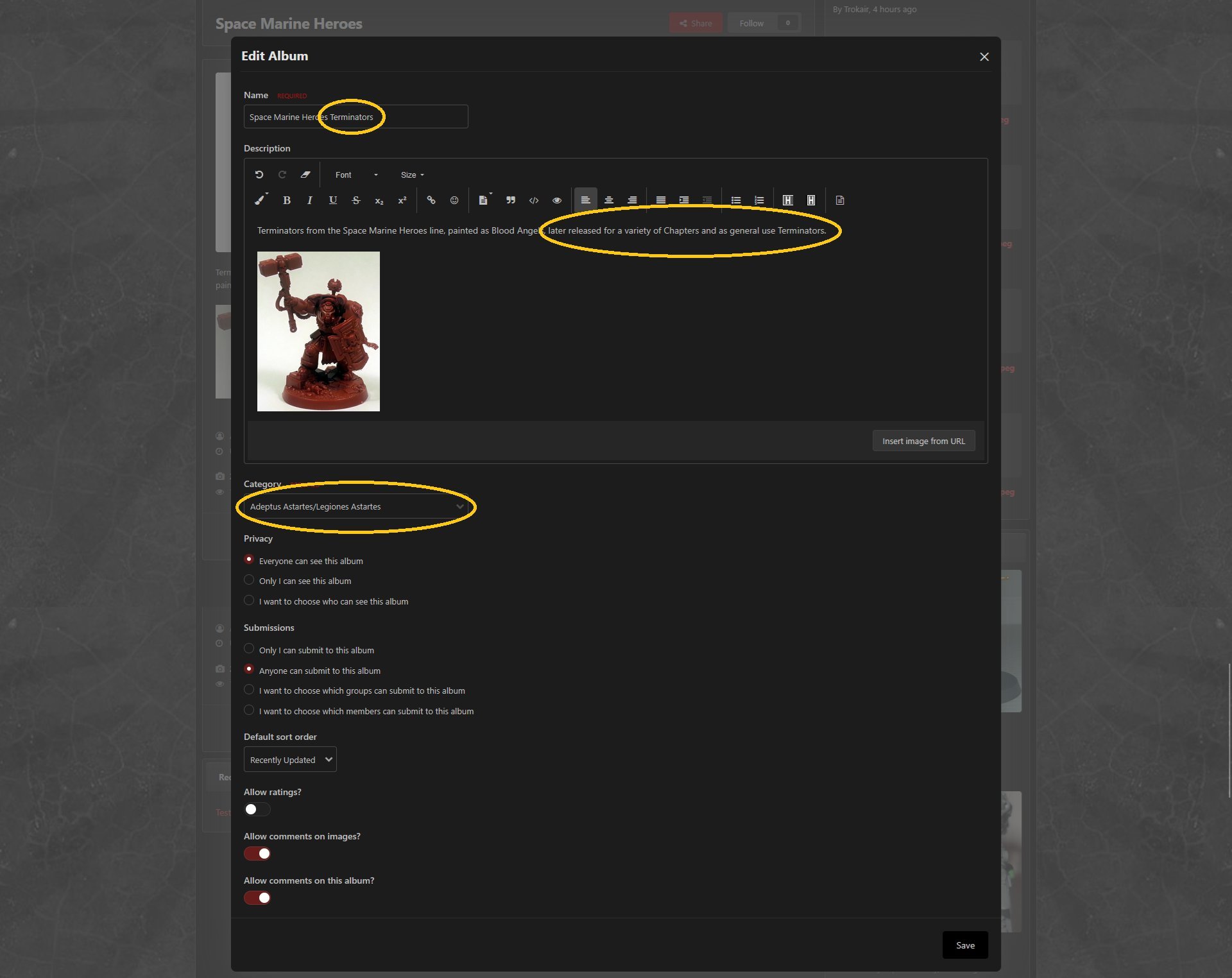The width and height of the screenshot is (1232, 978).
Task: Insert a quote block
Action: point(511,200)
